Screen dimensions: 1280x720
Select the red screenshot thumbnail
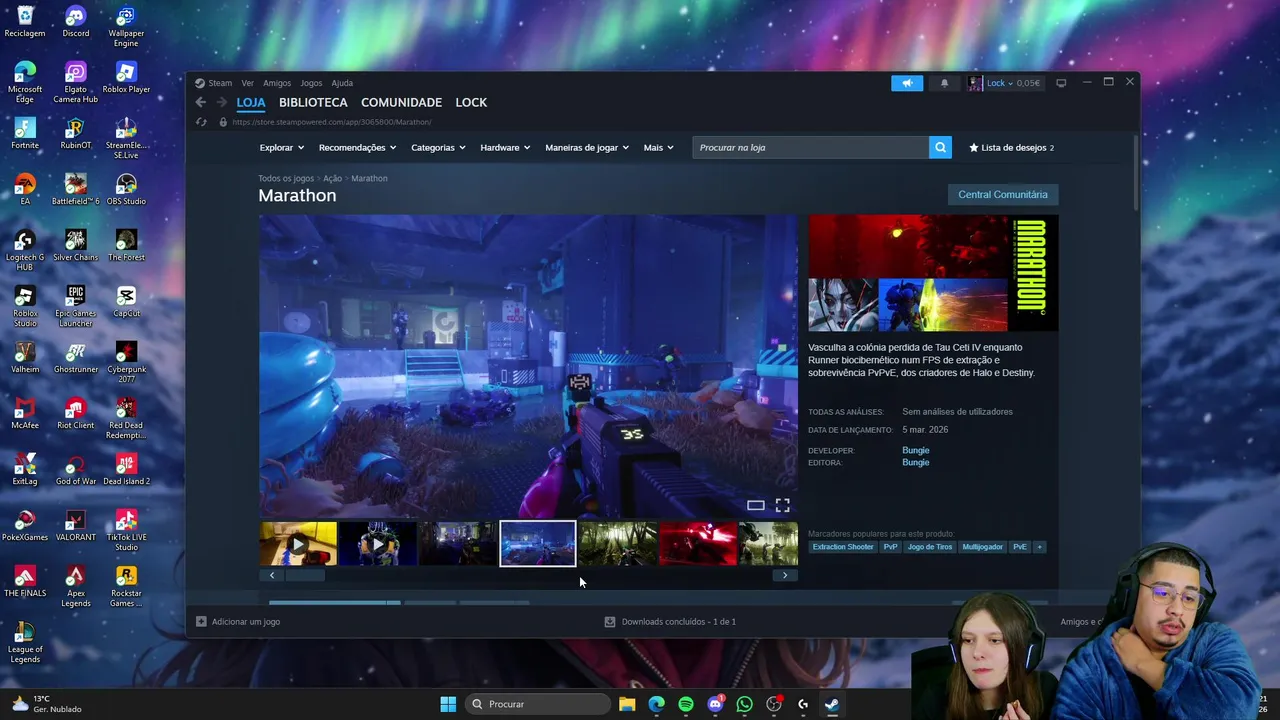698,544
